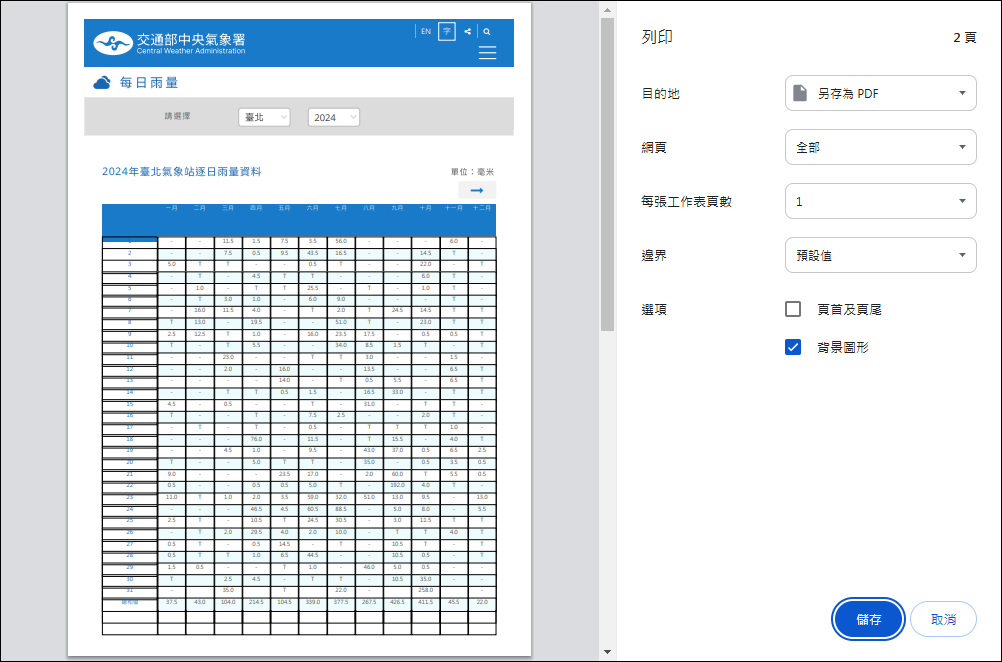Screen dimensions: 1002x662
Task: Open the share icon in the site header
Action: (x=466, y=31)
